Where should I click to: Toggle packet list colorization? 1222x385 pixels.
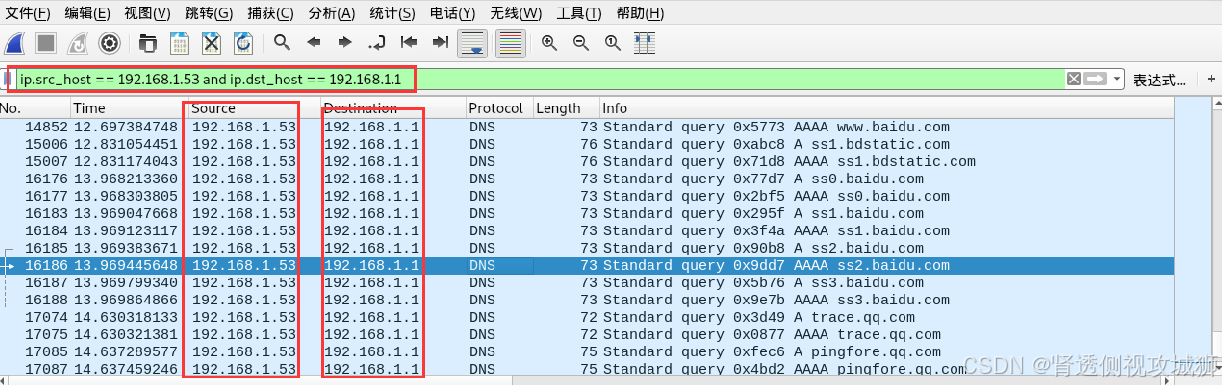tap(511, 43)
